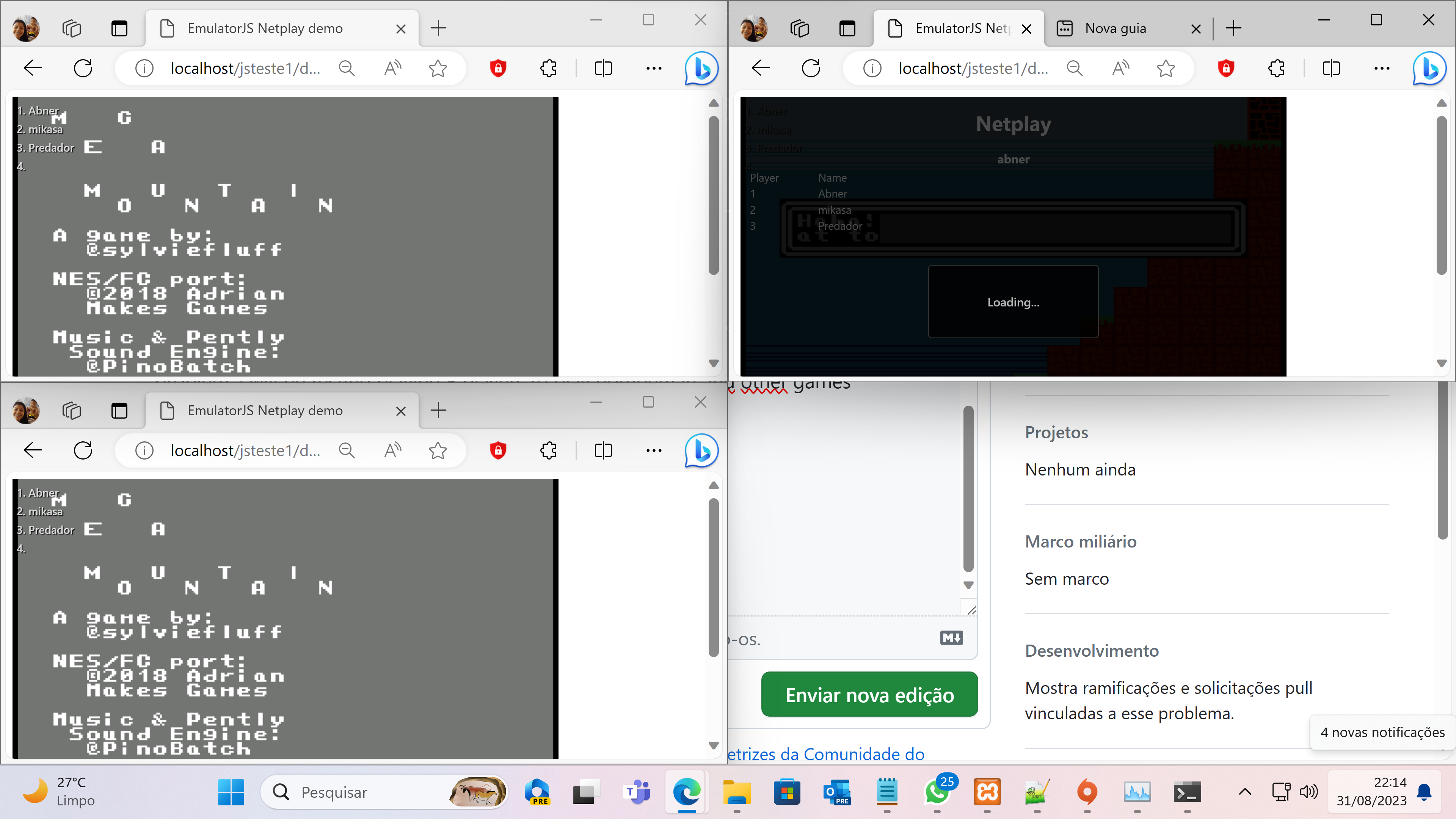Refresh the page in top-right browser window
The height and width of the screenshot is (819, 1456).
[x=811, y=68]
